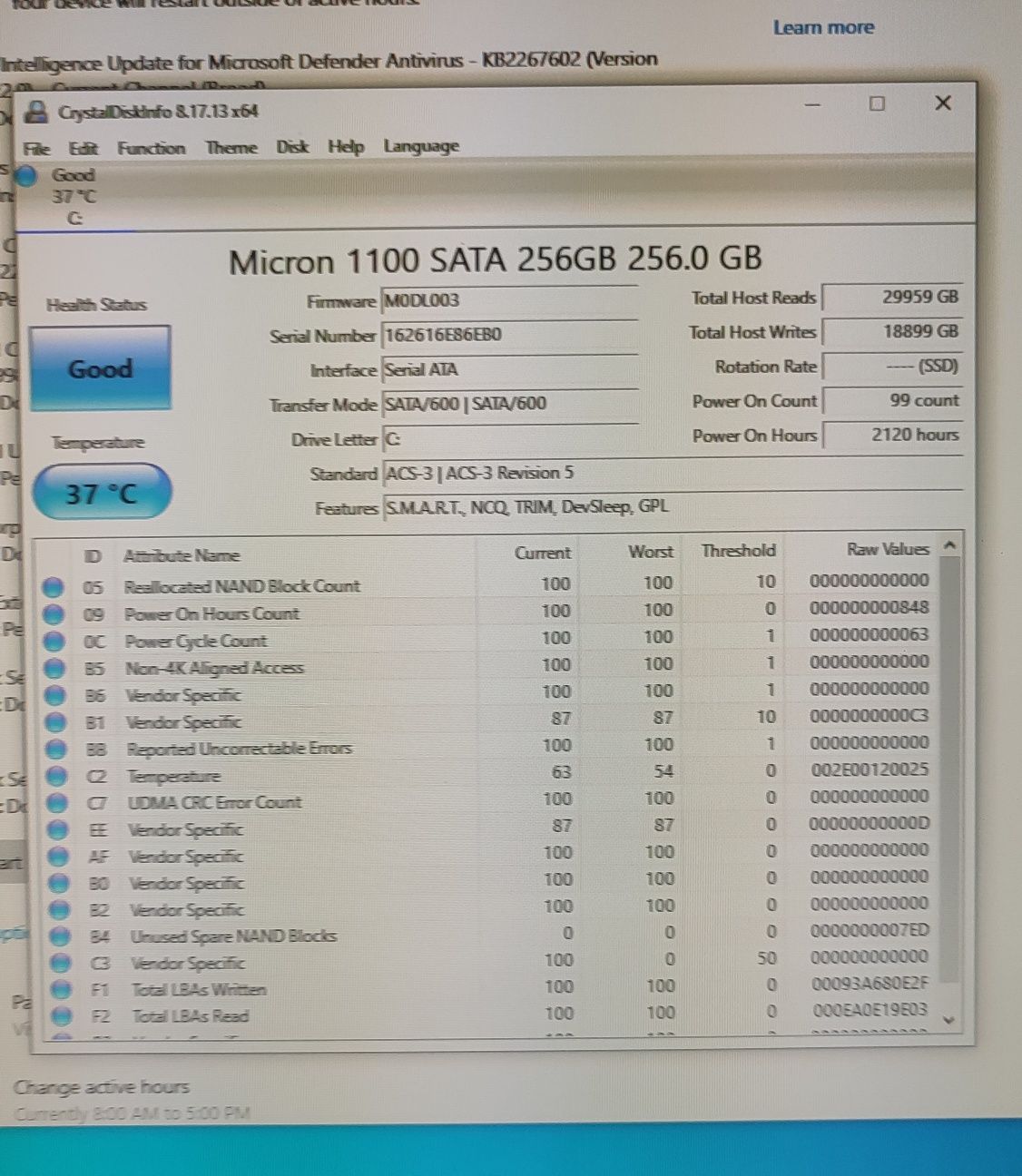This screenshot has width=1022, height=1176.
Task: Minimize the CrystalDiskInfo window
Action: [x=812, y=105]
